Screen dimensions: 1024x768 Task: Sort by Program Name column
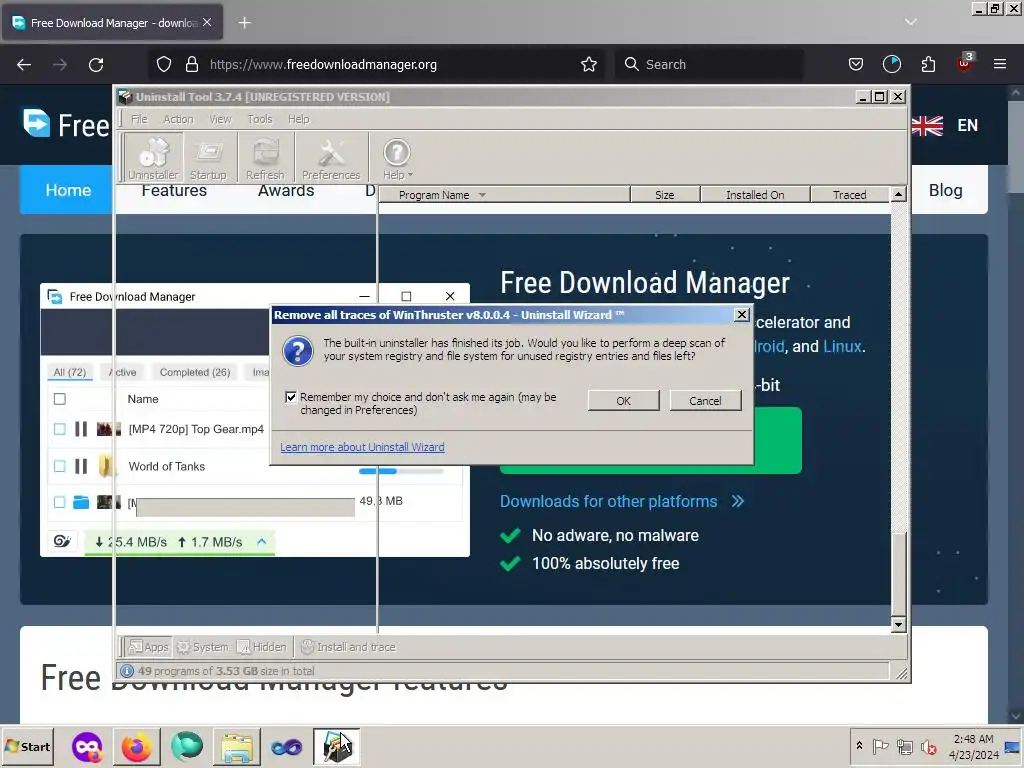pos(504,195)
